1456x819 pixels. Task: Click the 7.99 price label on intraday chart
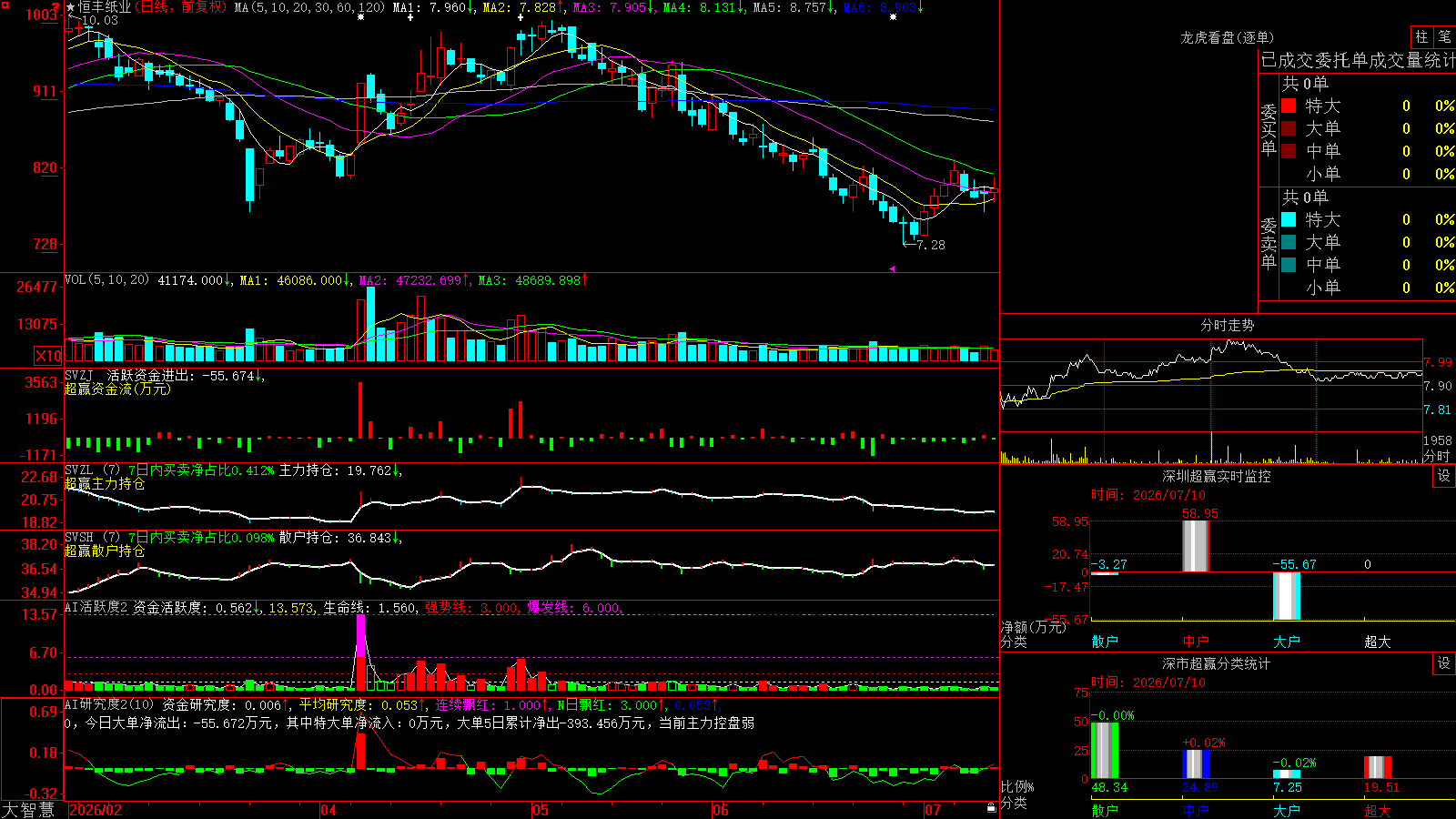click(x=1438, y=362)
